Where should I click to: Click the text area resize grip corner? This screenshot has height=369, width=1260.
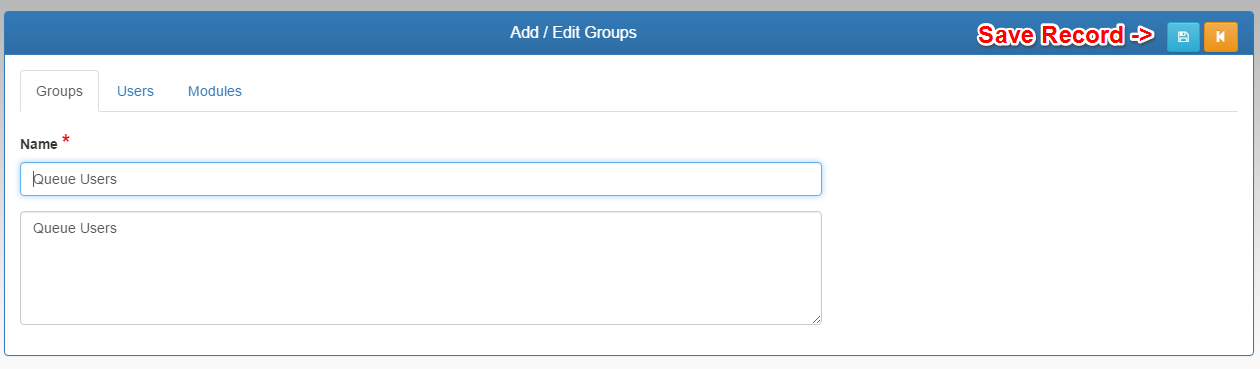point(815,318)
